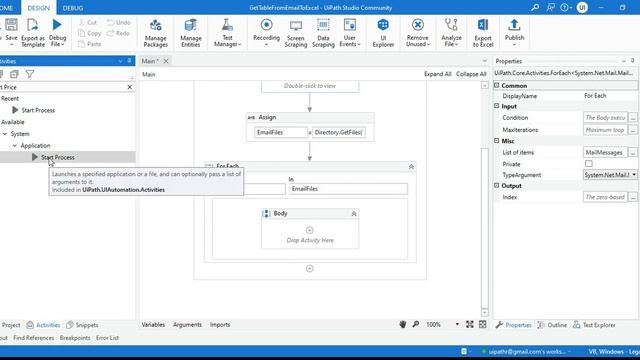This screenshot has width=640, height=360.
Task: Open the Condition expression editor button
Action: pyautogui.click(x=633, y=118)
